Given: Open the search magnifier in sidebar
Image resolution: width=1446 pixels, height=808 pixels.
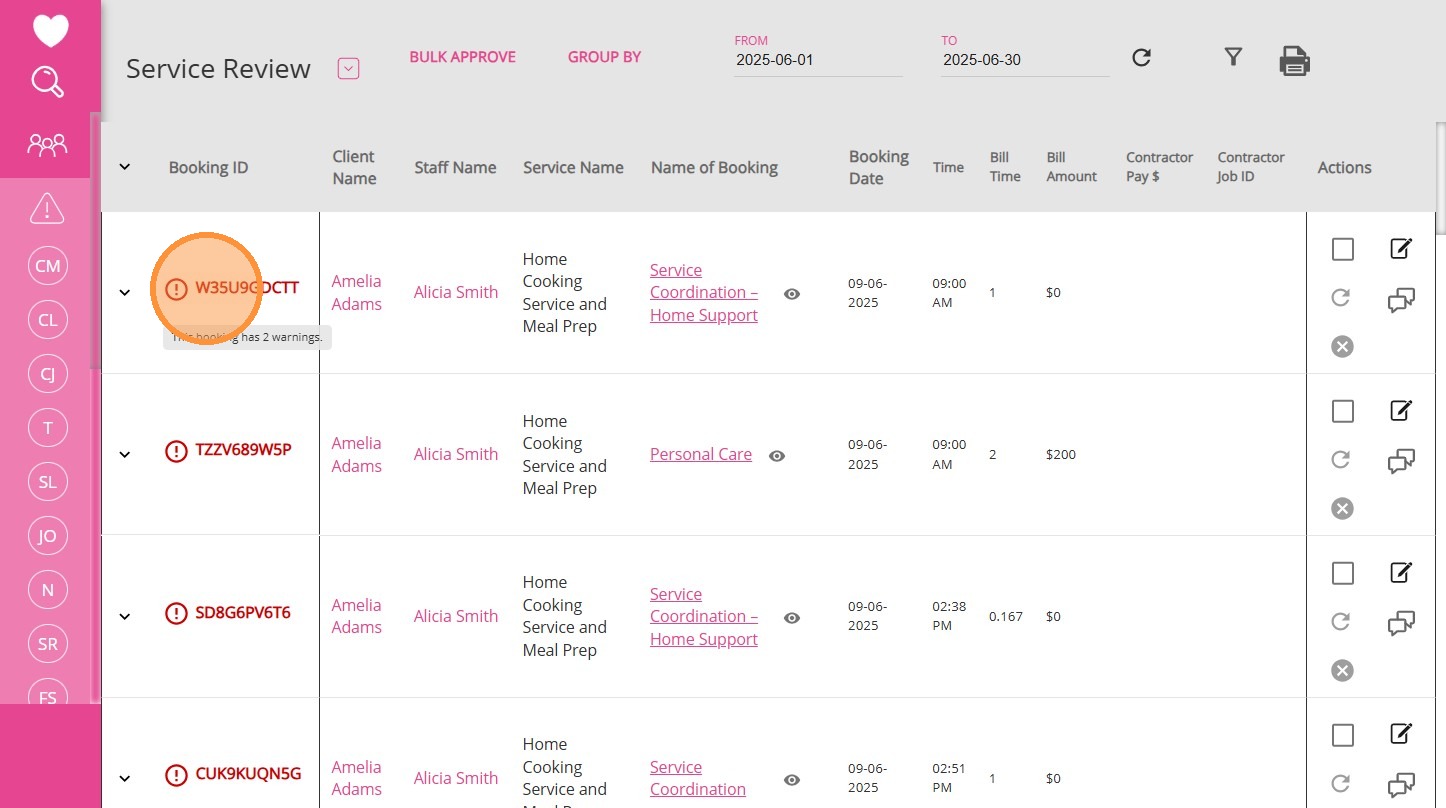Looking at the screenshot, I should tap(48, 81).
